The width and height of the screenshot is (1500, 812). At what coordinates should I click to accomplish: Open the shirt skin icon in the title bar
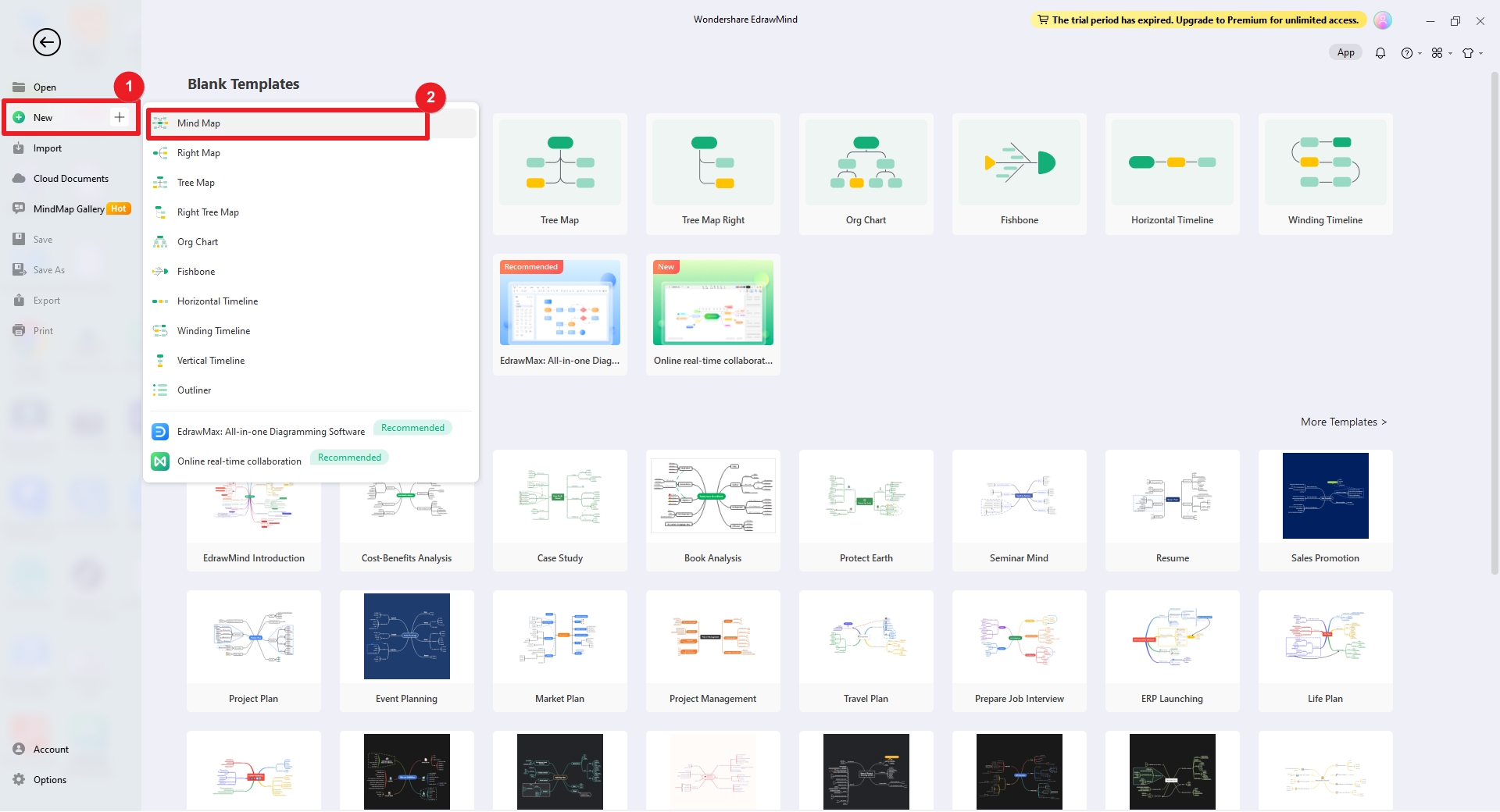[x=1468, y=53]
